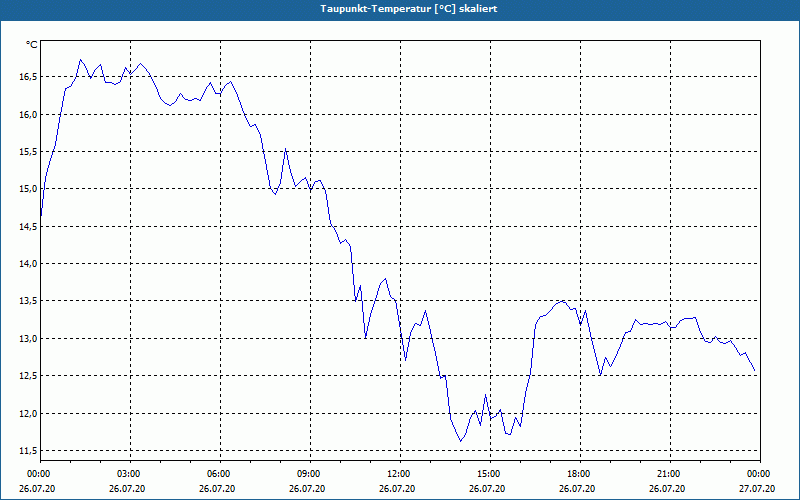The height and width of the screenshot is (500, 800).
Task: Click the 26.07.20 date under the first 00:00
Action: [x=37, y=489]
